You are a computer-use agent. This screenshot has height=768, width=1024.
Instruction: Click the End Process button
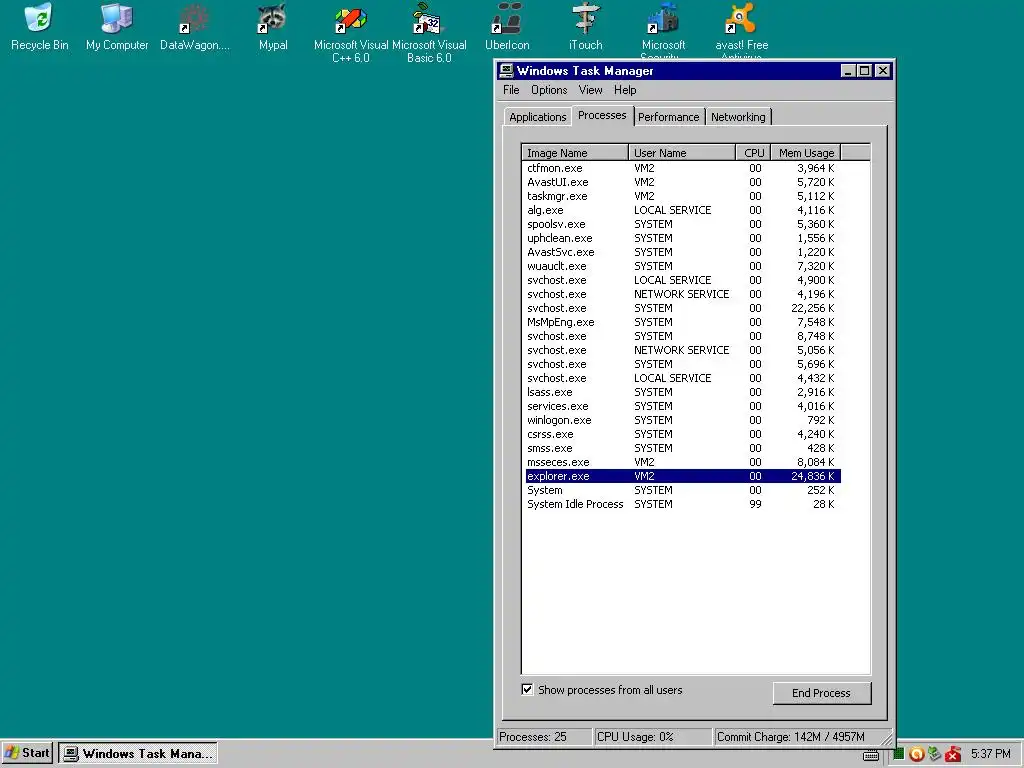tap(822, 693)
